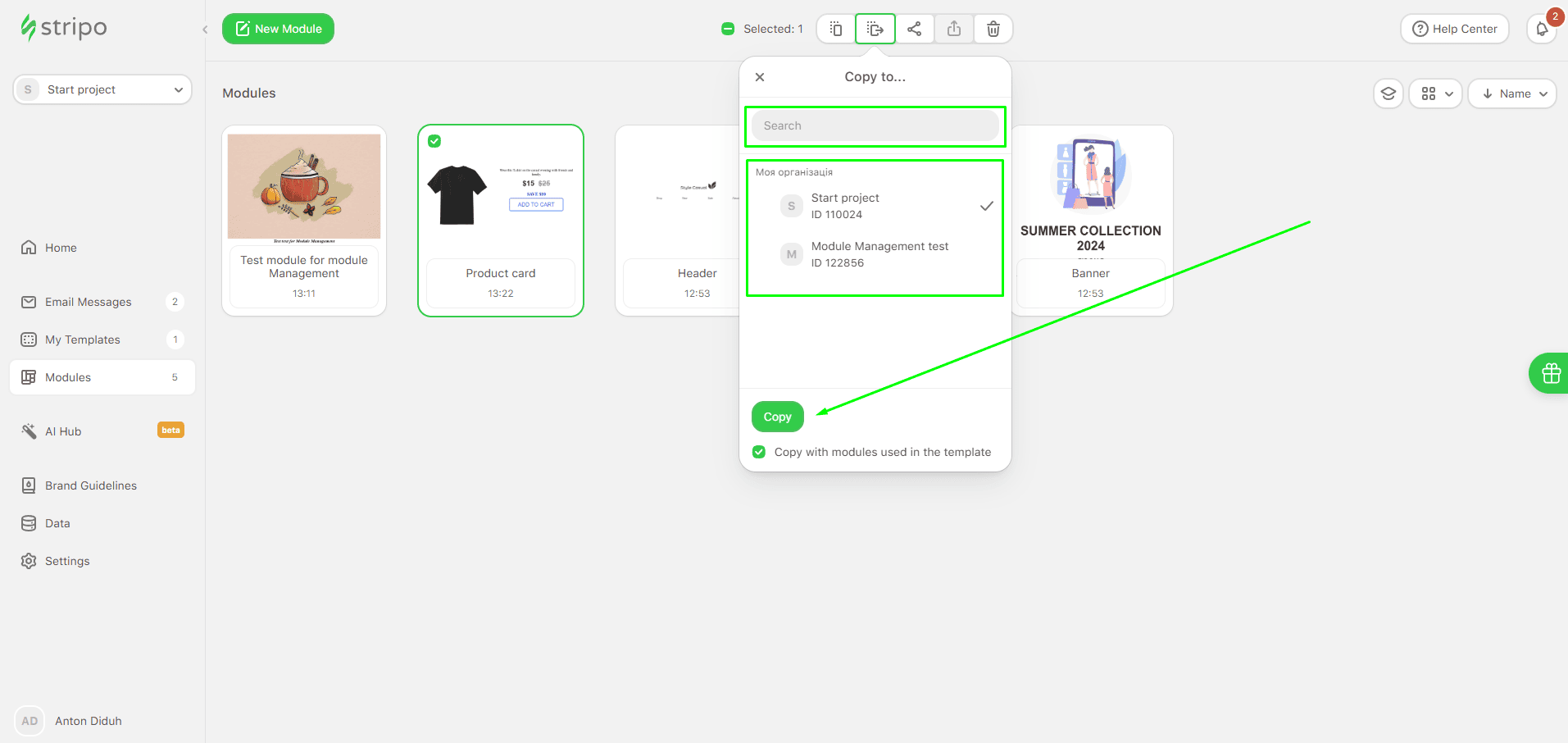Open the Name sort dropdown
The height and width of the screenshot is (743, 1568).
point(1512,93)
